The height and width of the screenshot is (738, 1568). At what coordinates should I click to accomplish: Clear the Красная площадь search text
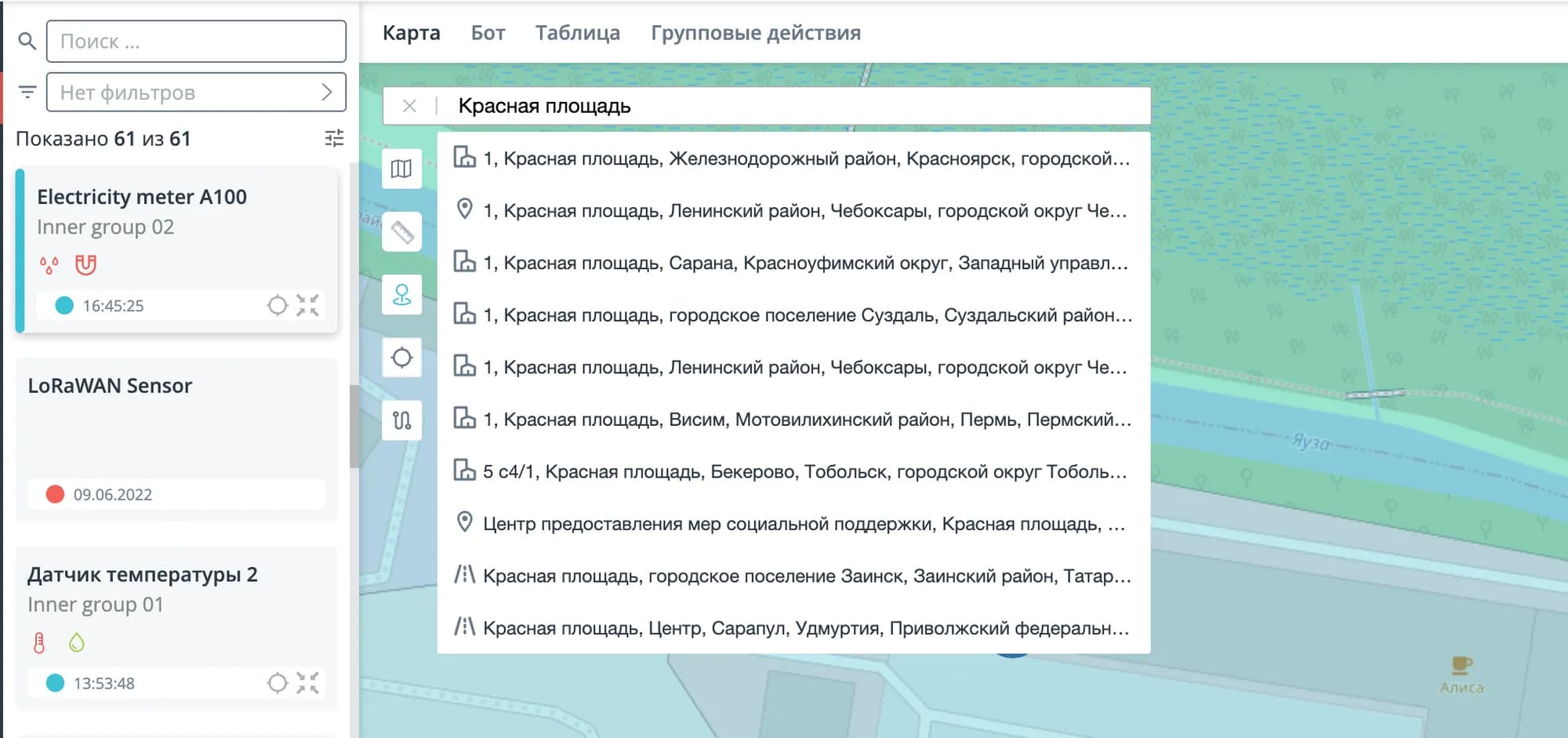(409, 106)
